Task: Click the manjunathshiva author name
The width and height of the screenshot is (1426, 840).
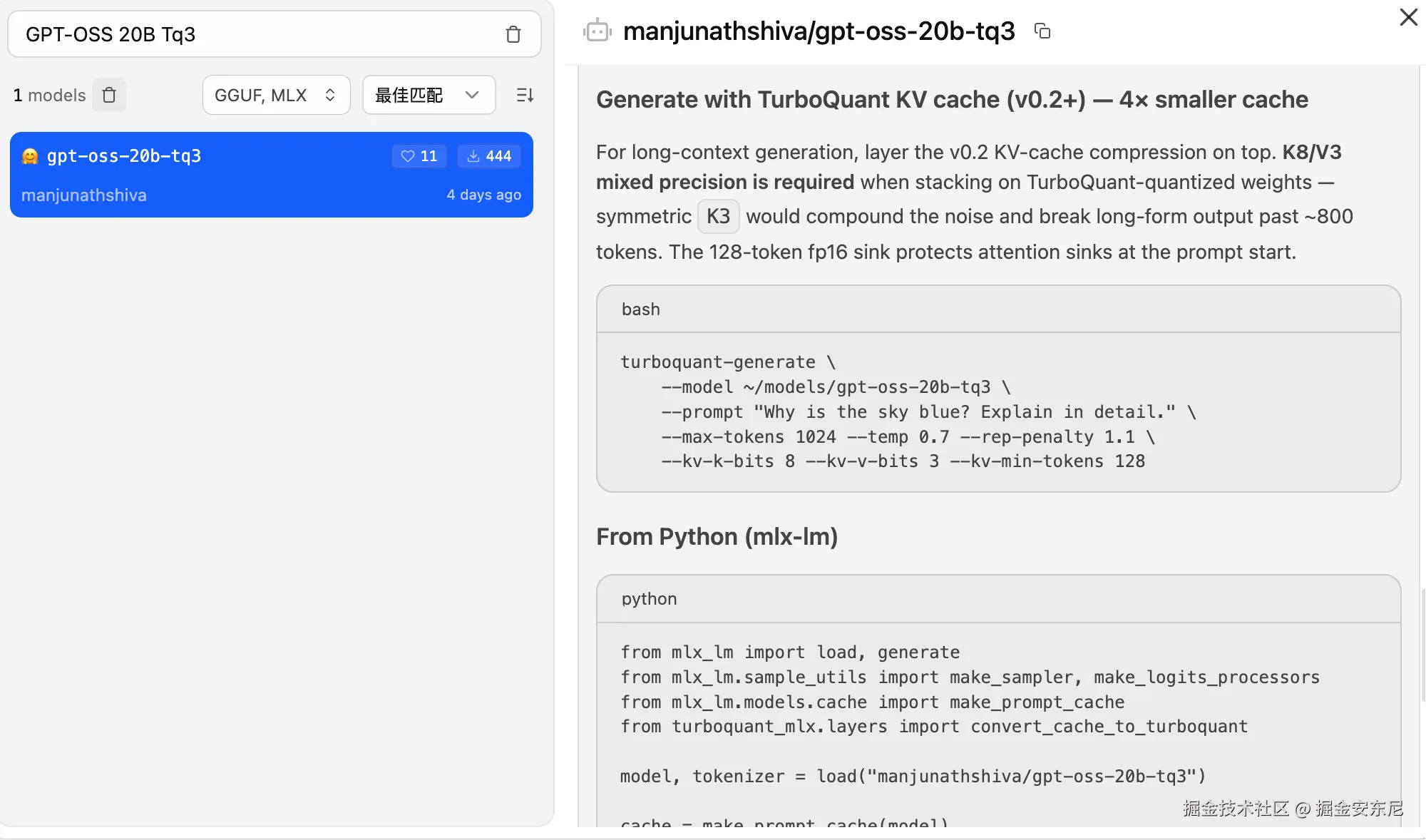Action: pyautogui.click(x=84, y=195)
